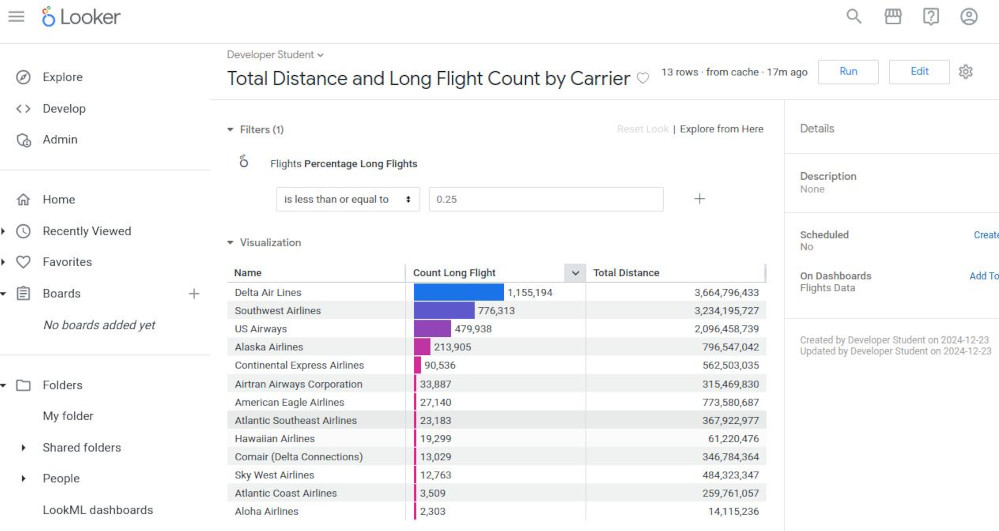This screenshot has height=531, width=999.
Task: Open the Developer Student folder dropdown
Action: point(275,55)
